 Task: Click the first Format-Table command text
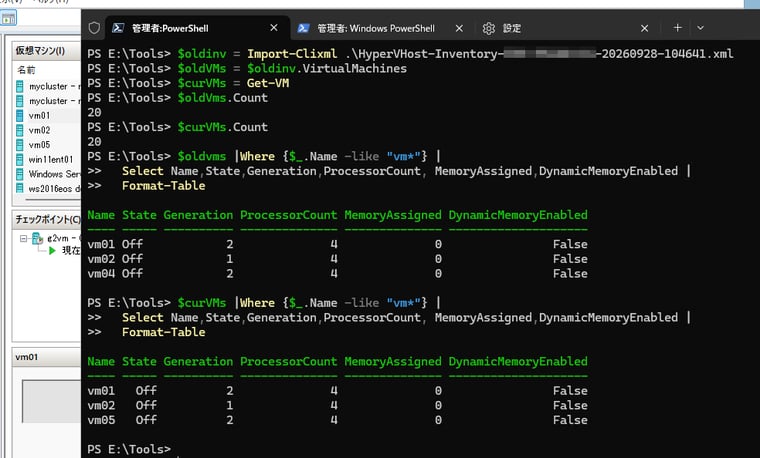pyautogui.click(x=163, y=186)
